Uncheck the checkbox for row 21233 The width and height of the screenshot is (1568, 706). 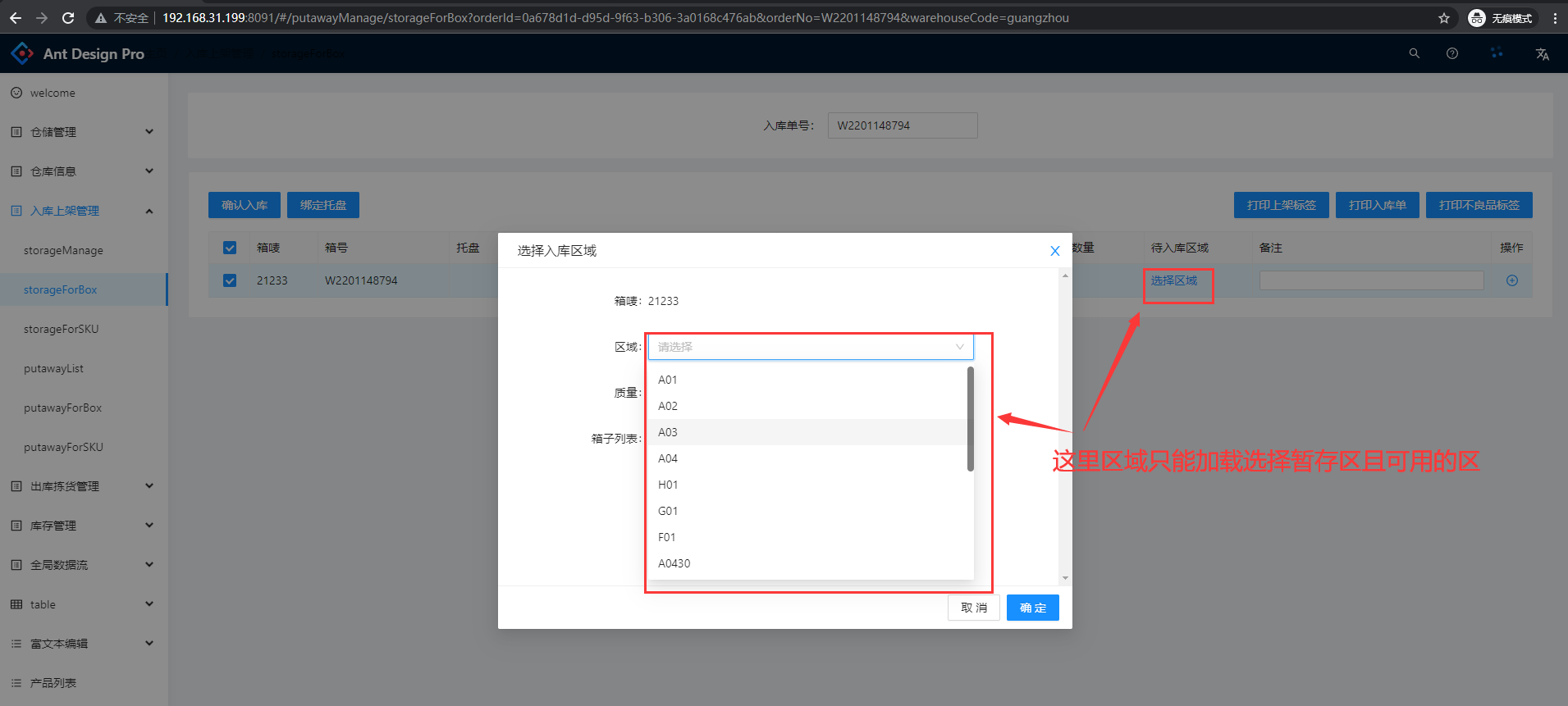pyautogui.click(x=230, y=280)
